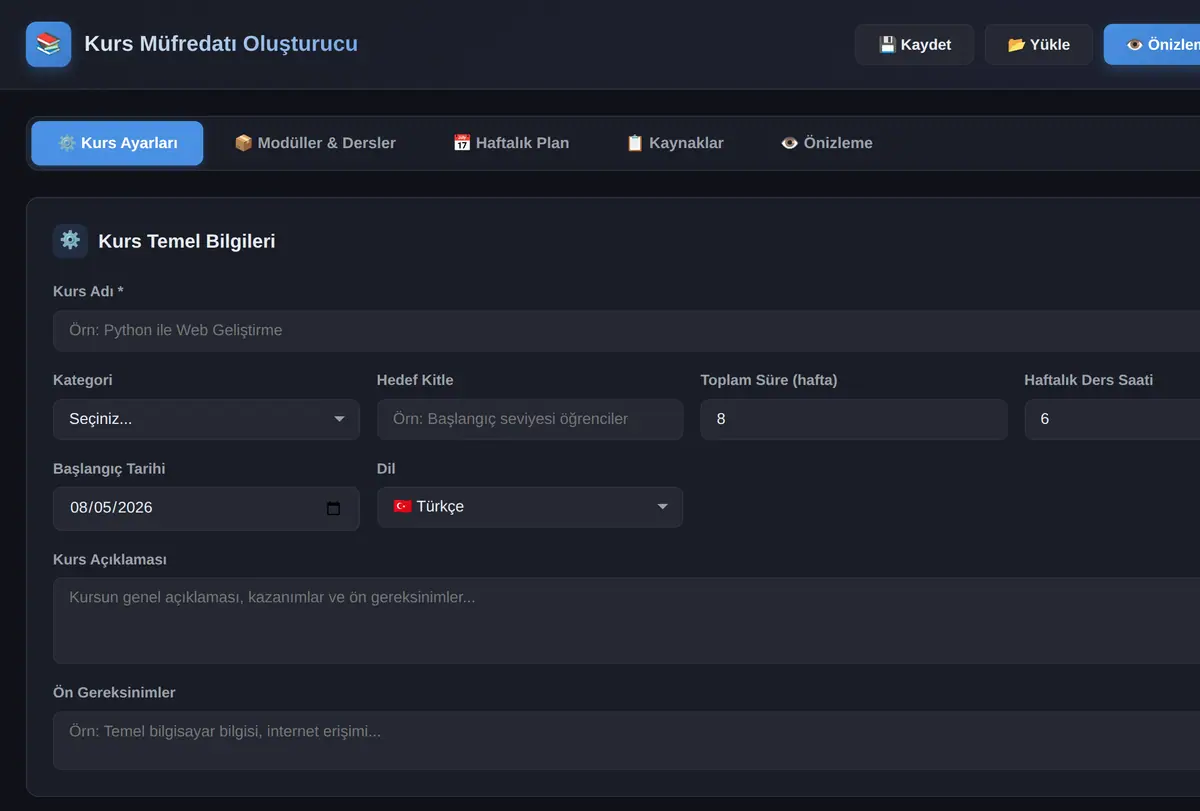Click the Hedef Kitle text field
The image size is (1200, 811).
530,419
